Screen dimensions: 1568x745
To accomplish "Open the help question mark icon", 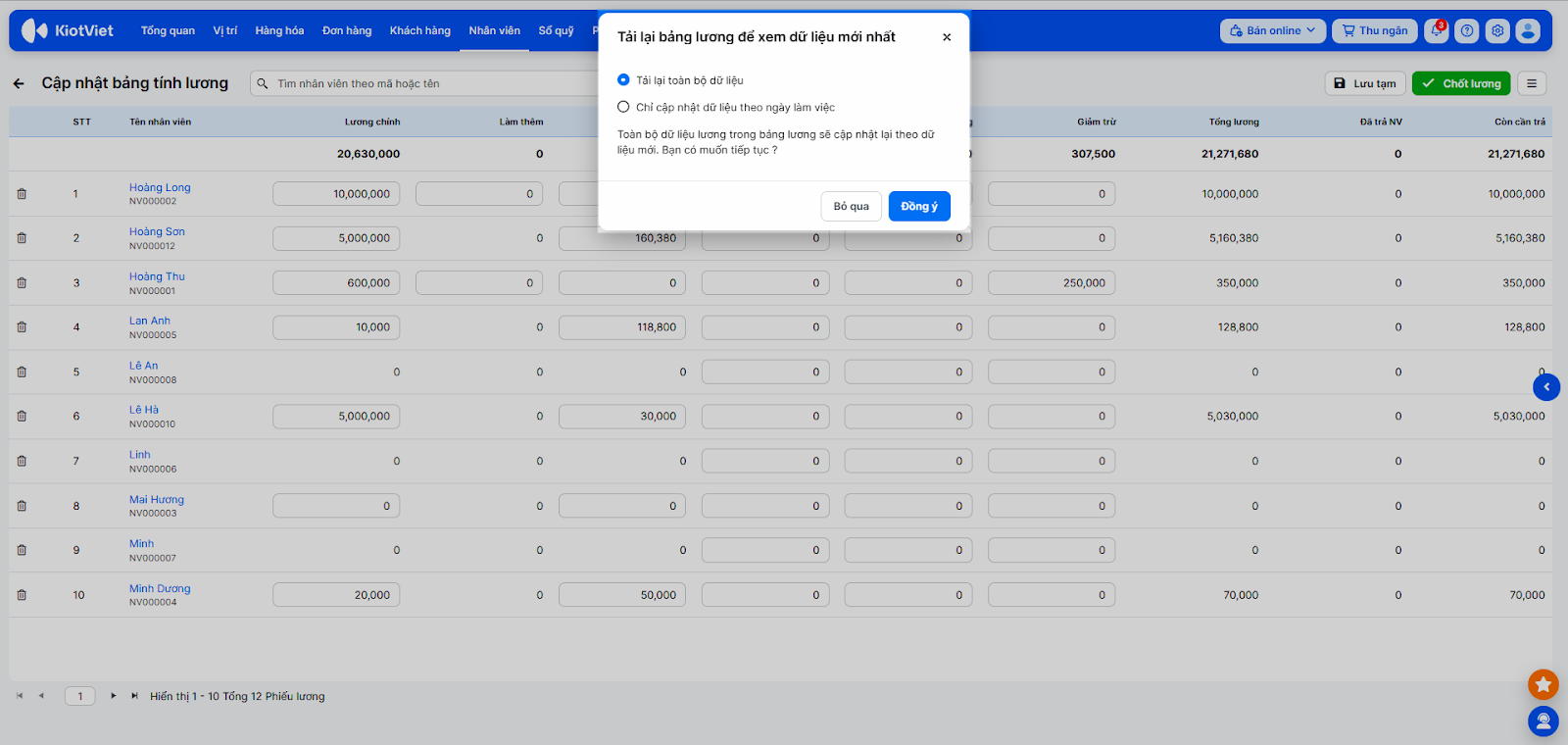I will [x=1467, y=30].
